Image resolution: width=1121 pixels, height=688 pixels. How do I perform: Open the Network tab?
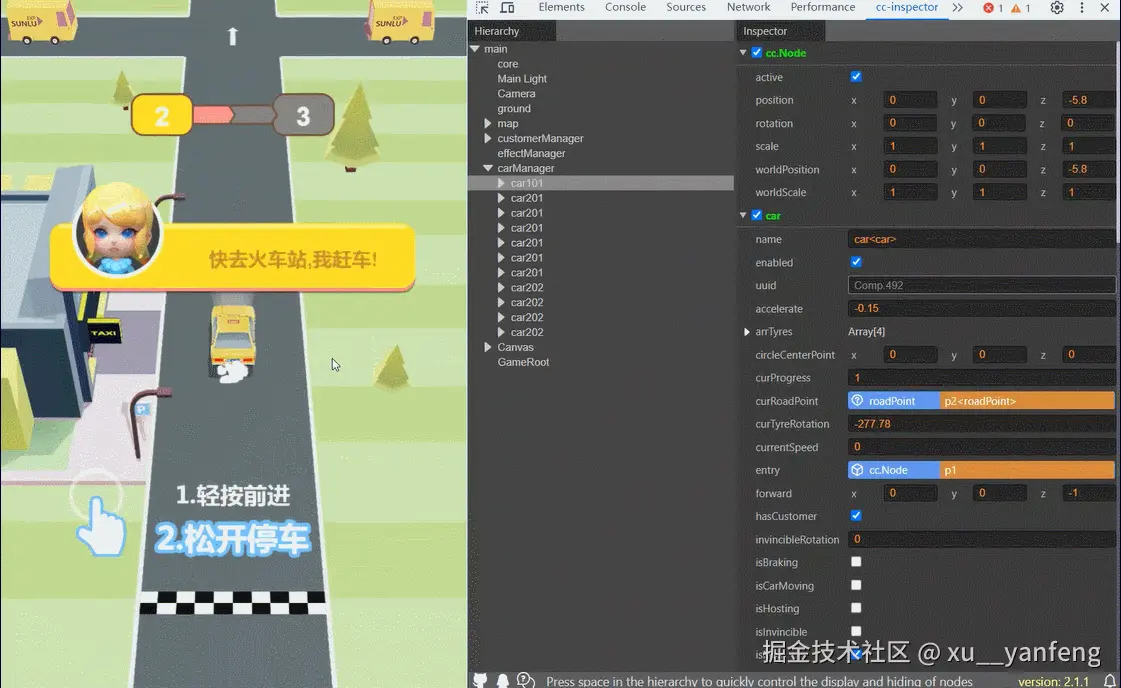(x=749, y=7)
